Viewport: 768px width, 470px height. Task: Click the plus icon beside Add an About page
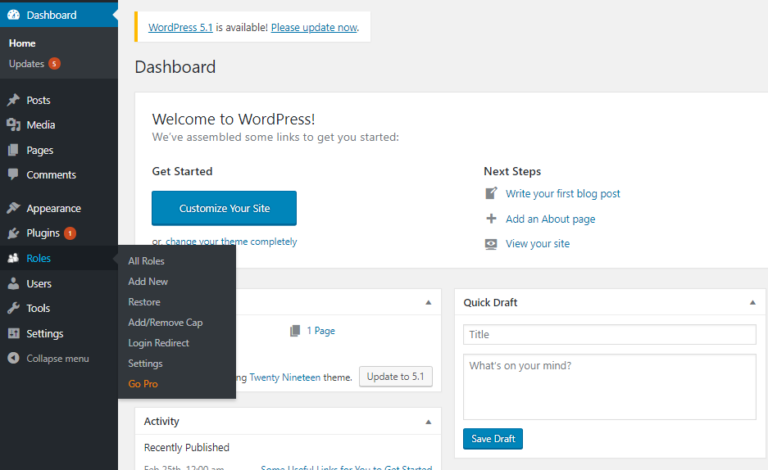pos(491,218)
